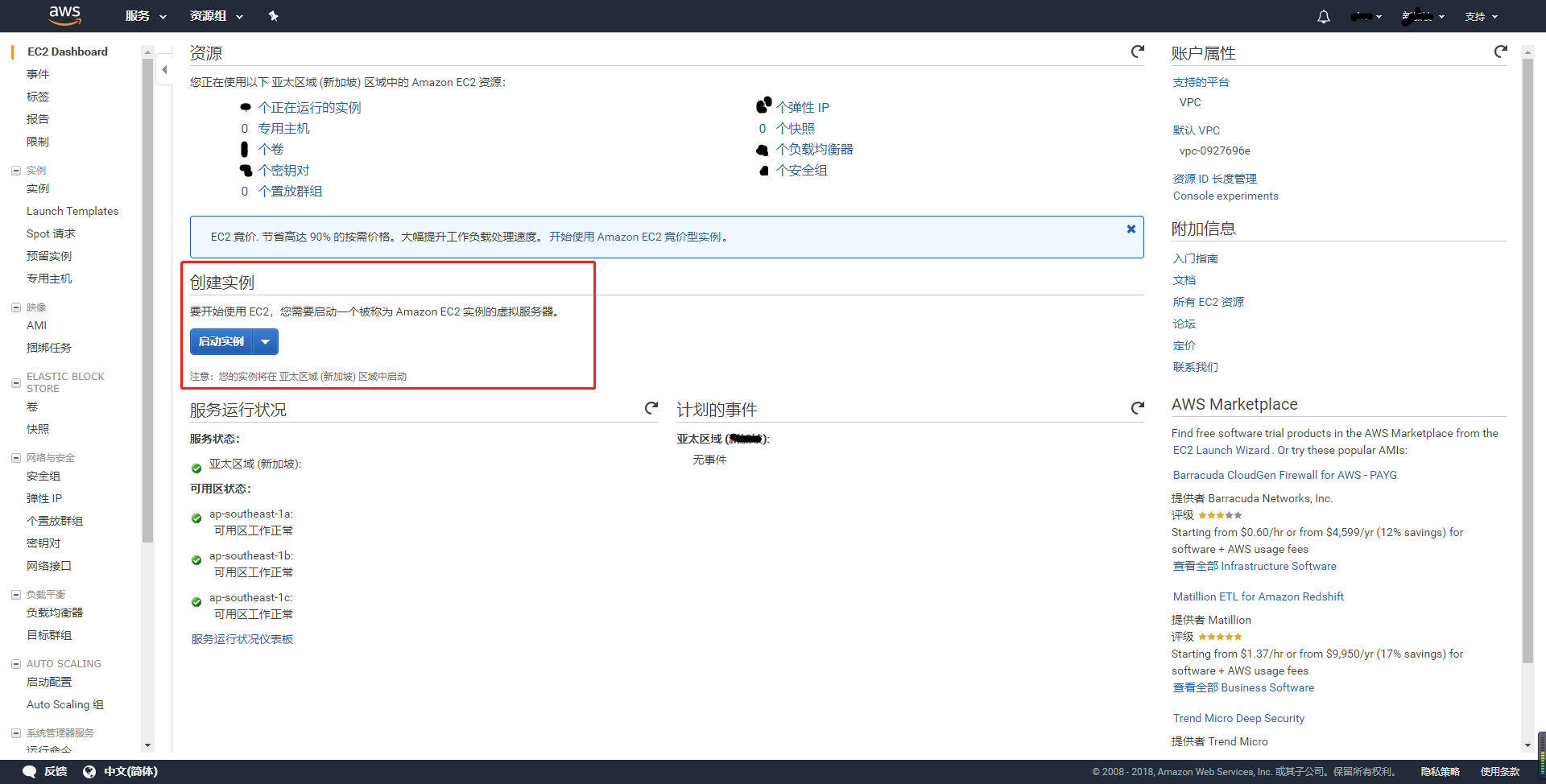This screenshot has height=784, width=1546.
Task: Open 限制 limits in sidebar
Action: (38, 142)
